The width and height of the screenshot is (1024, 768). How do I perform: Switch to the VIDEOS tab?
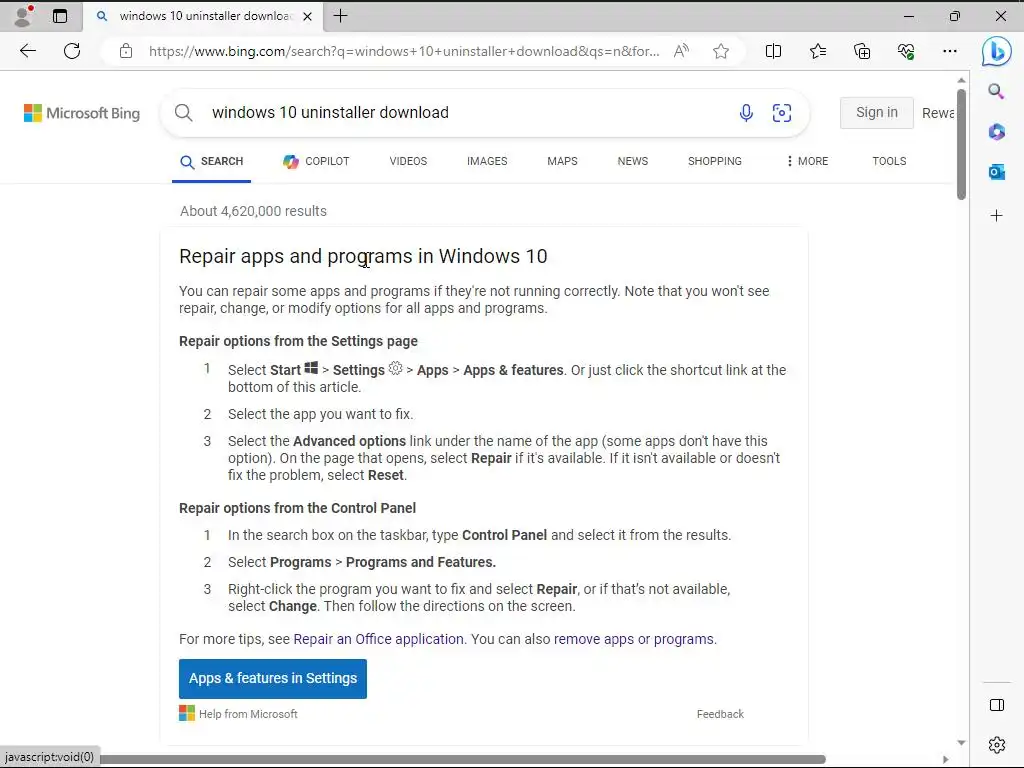[x=408, y=161]
